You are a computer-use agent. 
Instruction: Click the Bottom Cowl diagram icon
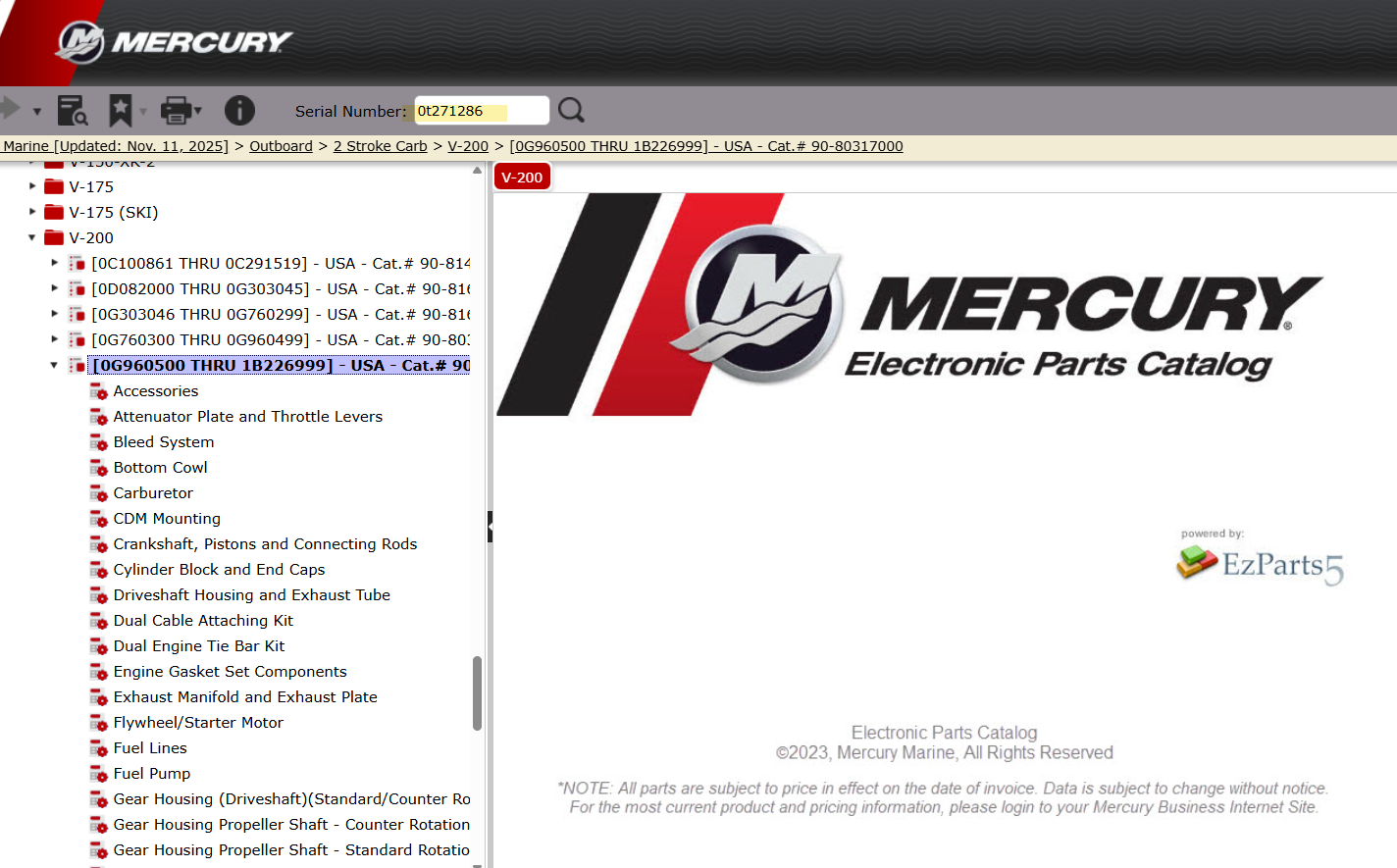tap(98, 468)
